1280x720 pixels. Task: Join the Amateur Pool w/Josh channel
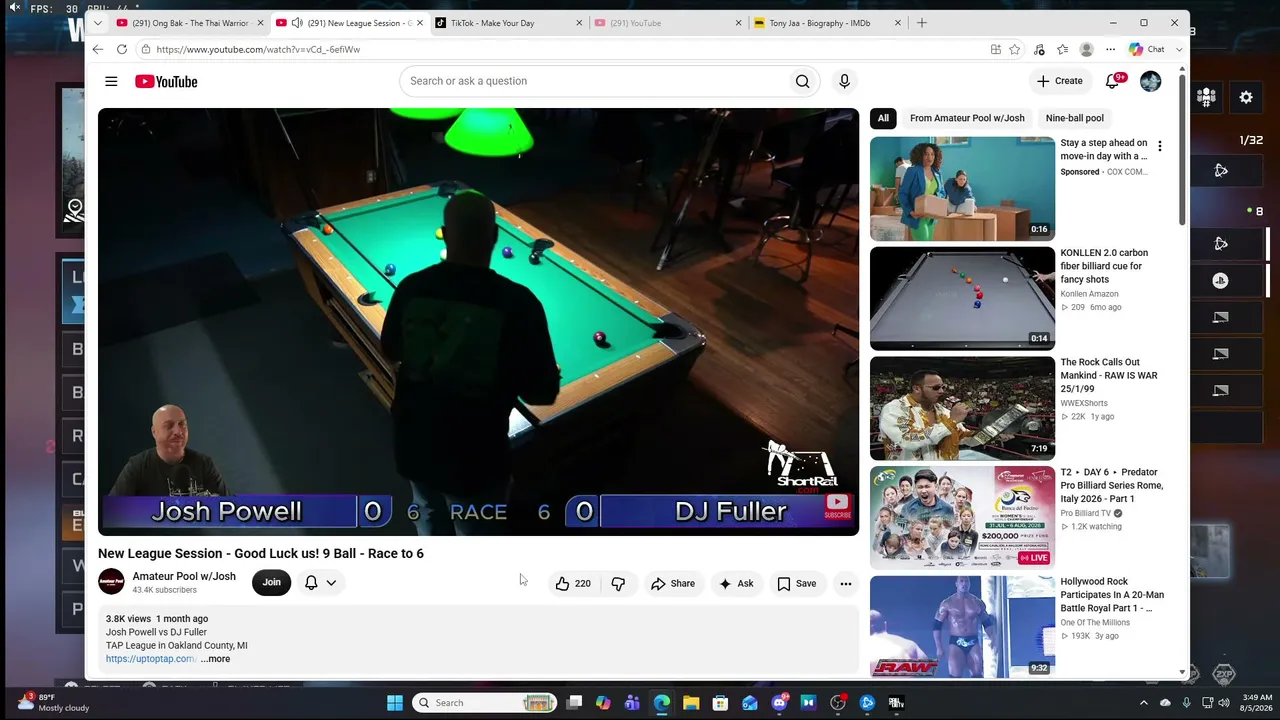271,583
